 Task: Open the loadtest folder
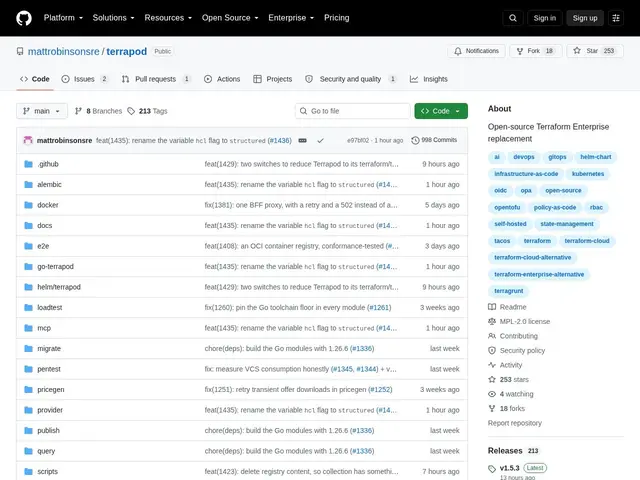click(x=49, y=307)
